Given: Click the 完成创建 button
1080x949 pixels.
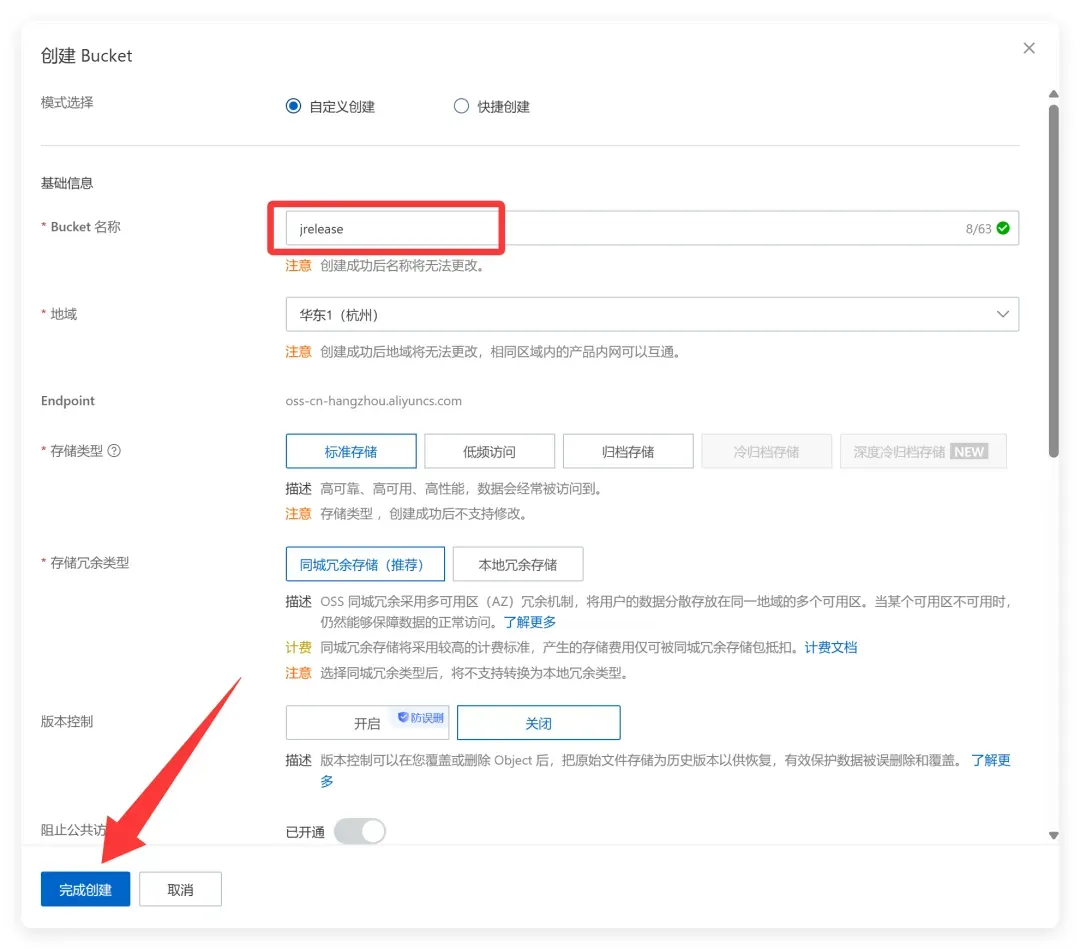Looking at the screenshot, I should click(x=85, y=889).
